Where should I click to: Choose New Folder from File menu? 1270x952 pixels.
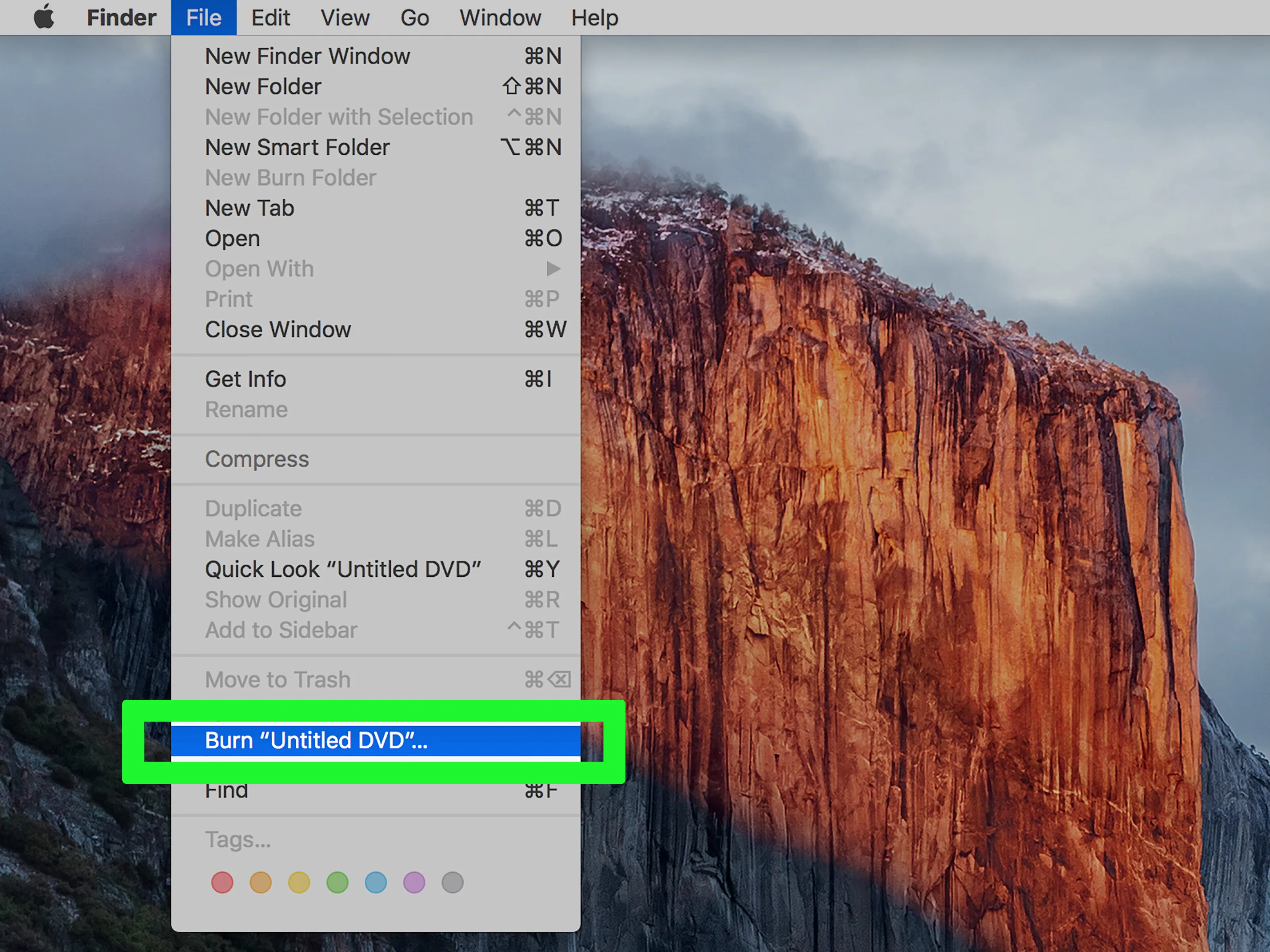pyautogui.click(x=375, y=86)
